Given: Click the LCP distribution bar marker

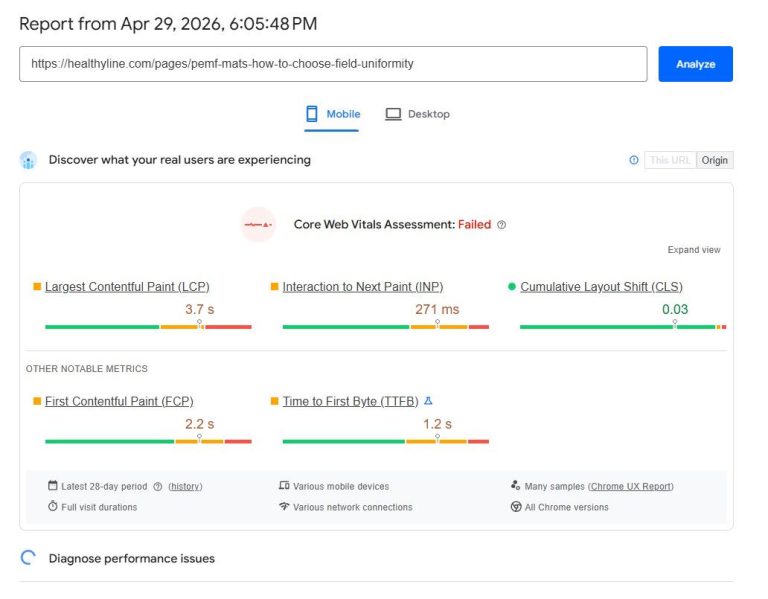Looking at the screenshot, I should click(x=199, y=323).
